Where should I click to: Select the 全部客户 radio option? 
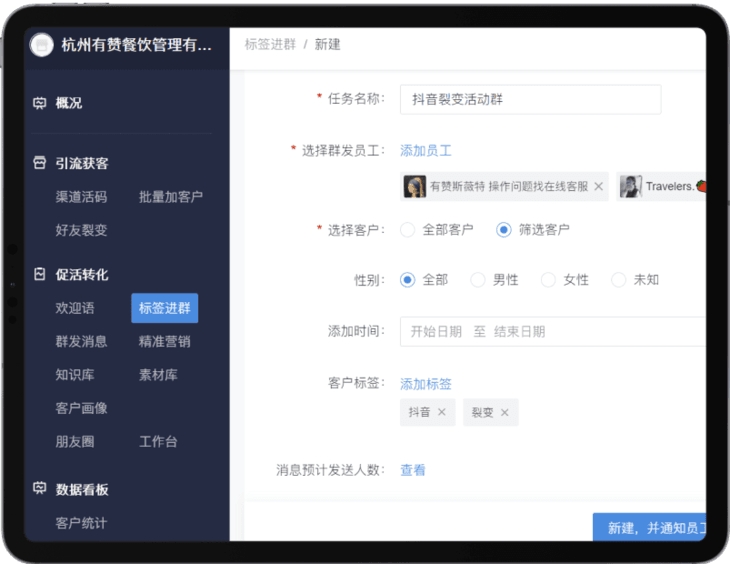click(407, 230)
